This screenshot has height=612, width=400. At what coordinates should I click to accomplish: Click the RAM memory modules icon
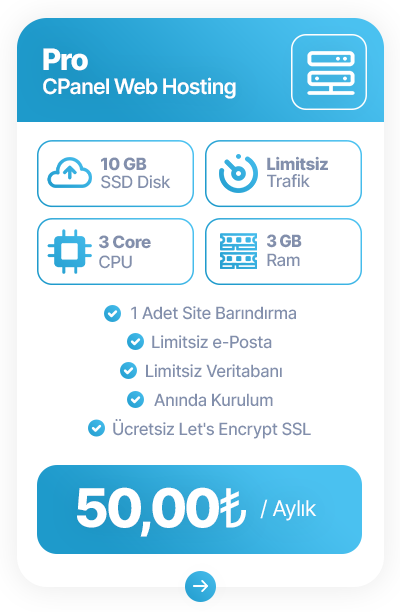pyautogui.click(x=238, y=251)
